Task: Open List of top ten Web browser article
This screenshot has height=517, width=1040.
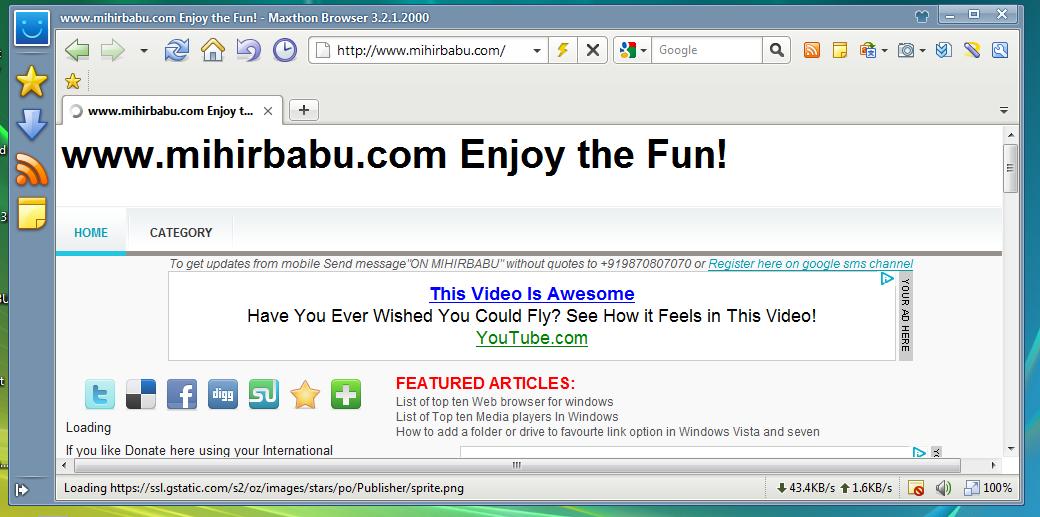Action: coord(505,402)
